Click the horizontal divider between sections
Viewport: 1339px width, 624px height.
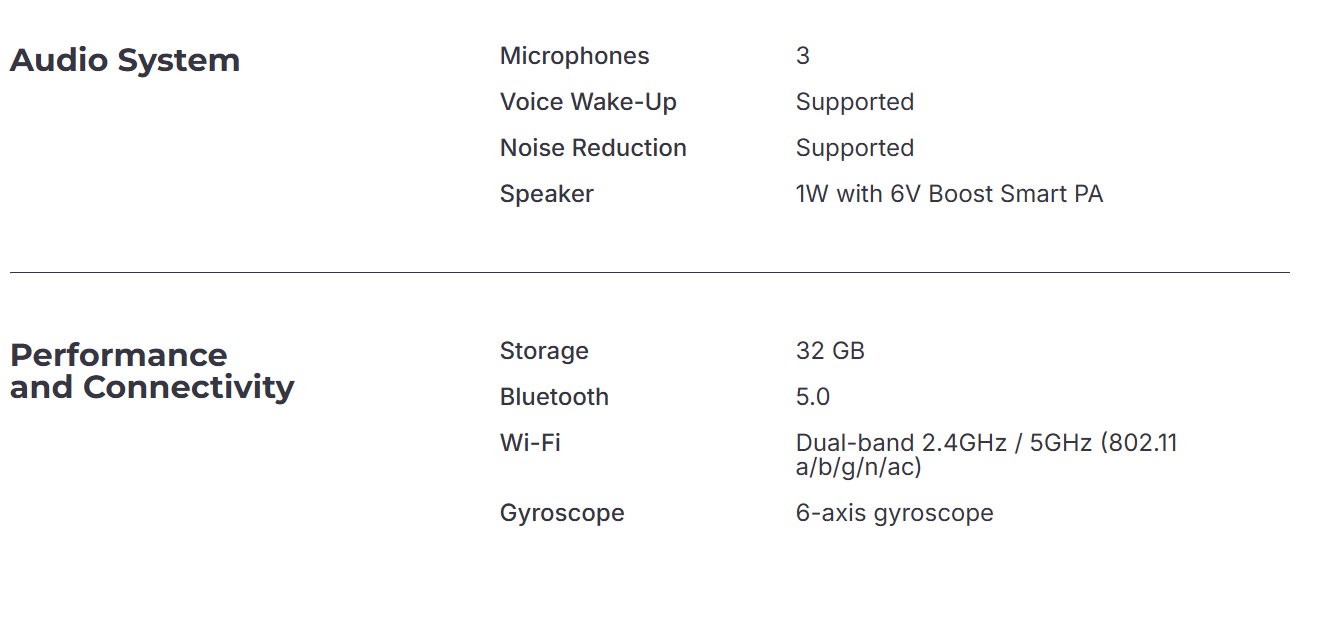pos(650,272)
